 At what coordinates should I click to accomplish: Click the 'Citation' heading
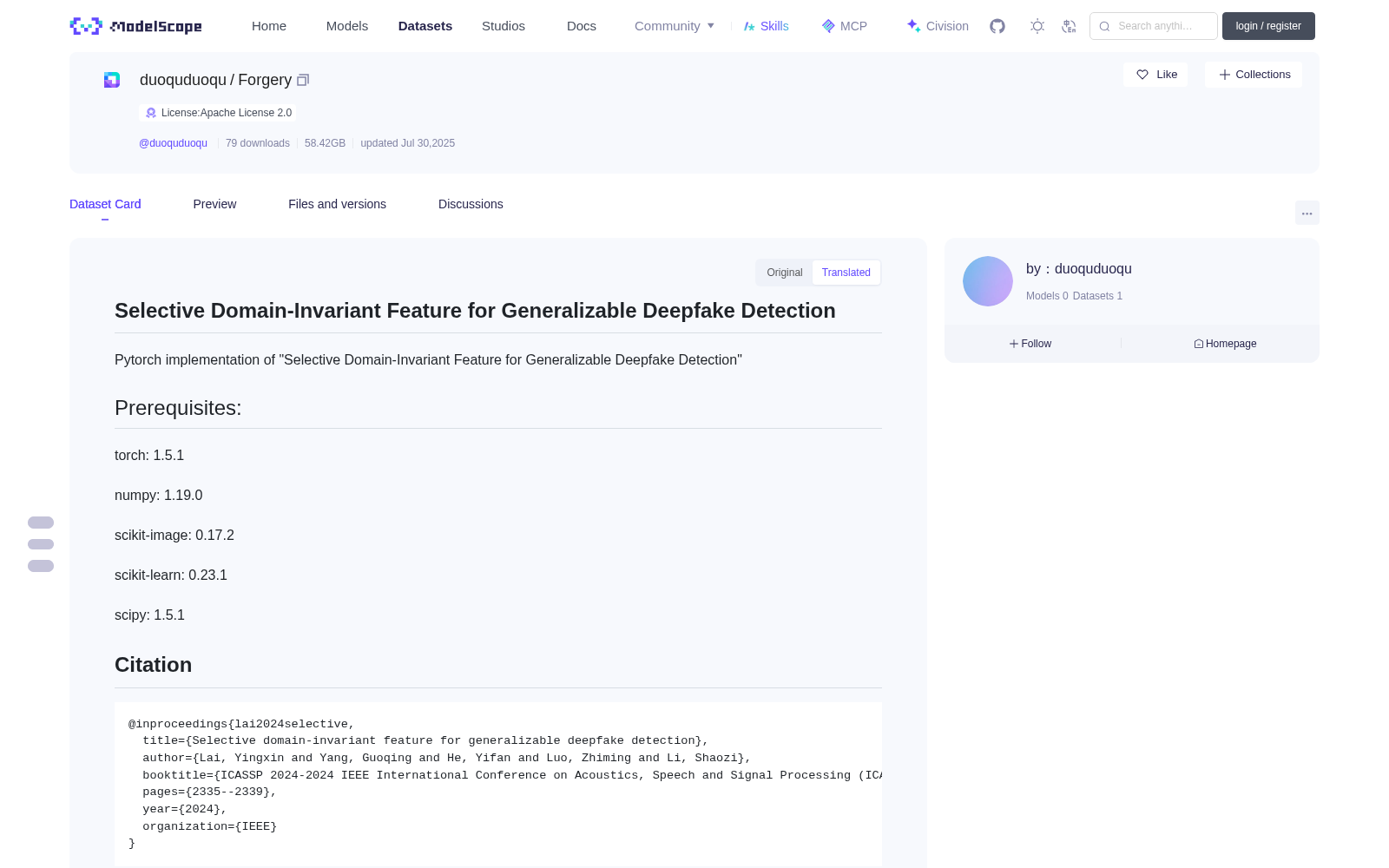point(154,665)
